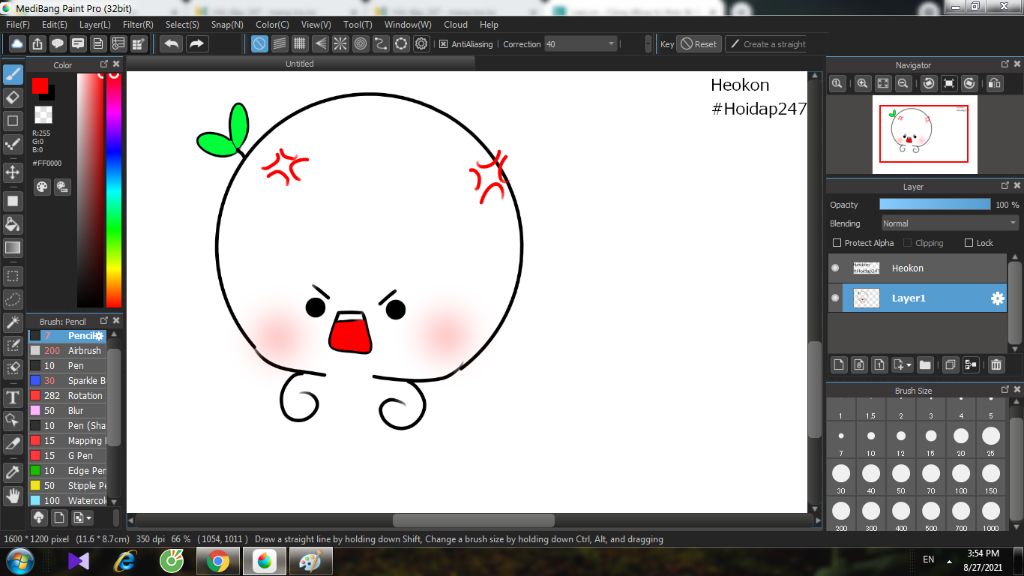Viewport: 1024px width, 576px height.
Task: Click the Windows Start button
Action: click(x=19, y=562)
